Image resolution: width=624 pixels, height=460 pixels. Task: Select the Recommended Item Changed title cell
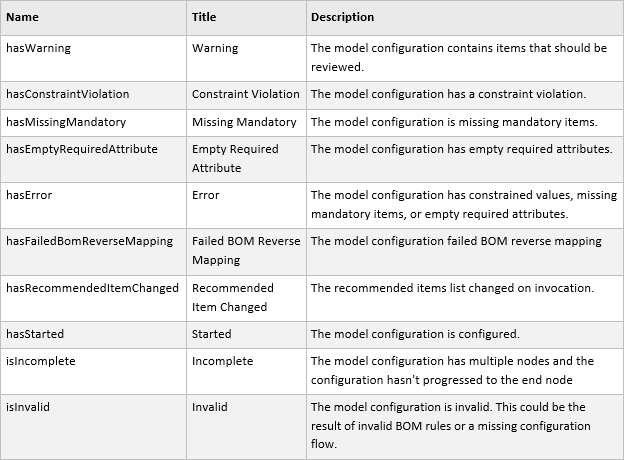tap(233, 297)
